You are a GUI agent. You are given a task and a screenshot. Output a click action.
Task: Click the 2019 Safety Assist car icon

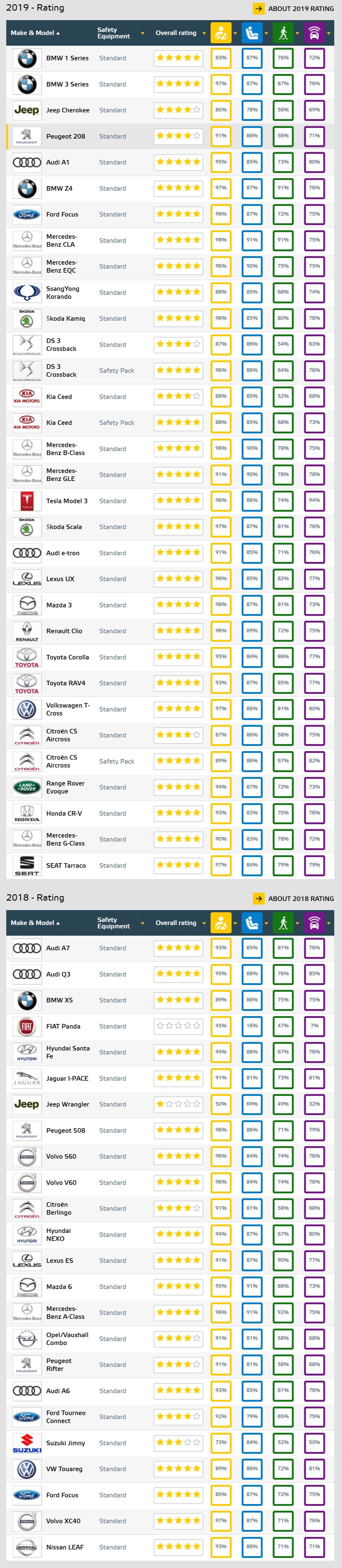314,33
